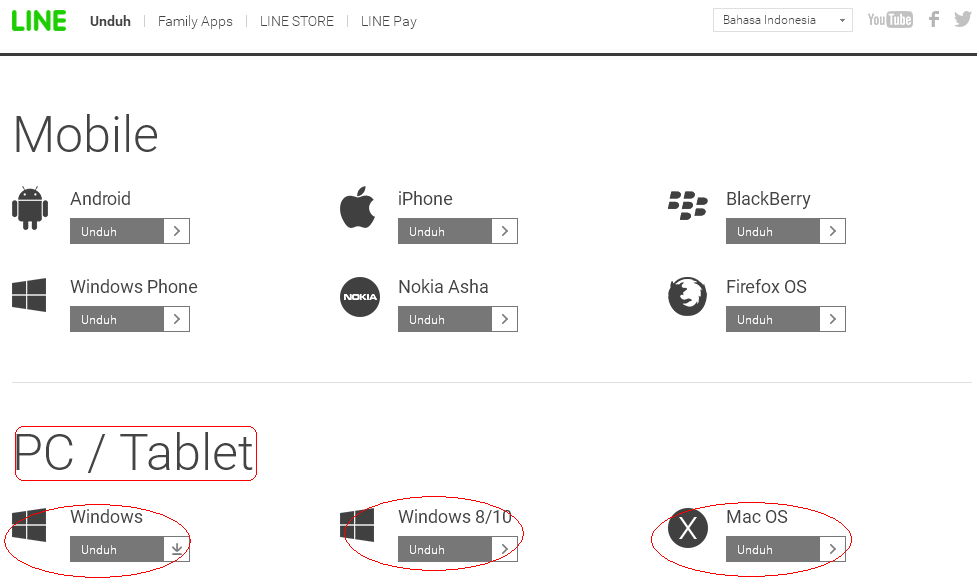
Task: Click the Unduh button under BlackBerry
Action: [773, 231]
